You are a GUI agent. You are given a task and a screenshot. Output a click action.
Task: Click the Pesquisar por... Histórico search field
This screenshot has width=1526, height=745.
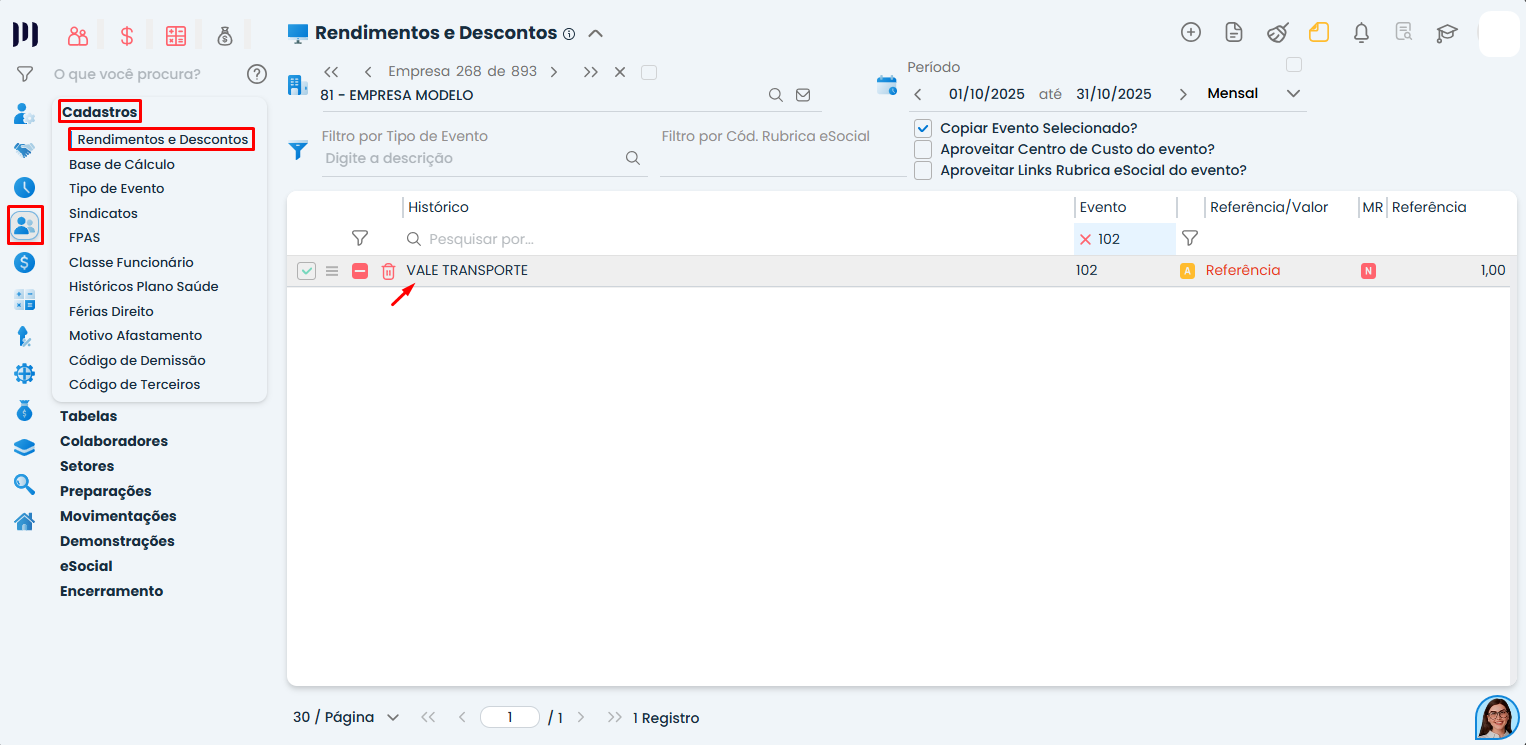coord(735,240)
